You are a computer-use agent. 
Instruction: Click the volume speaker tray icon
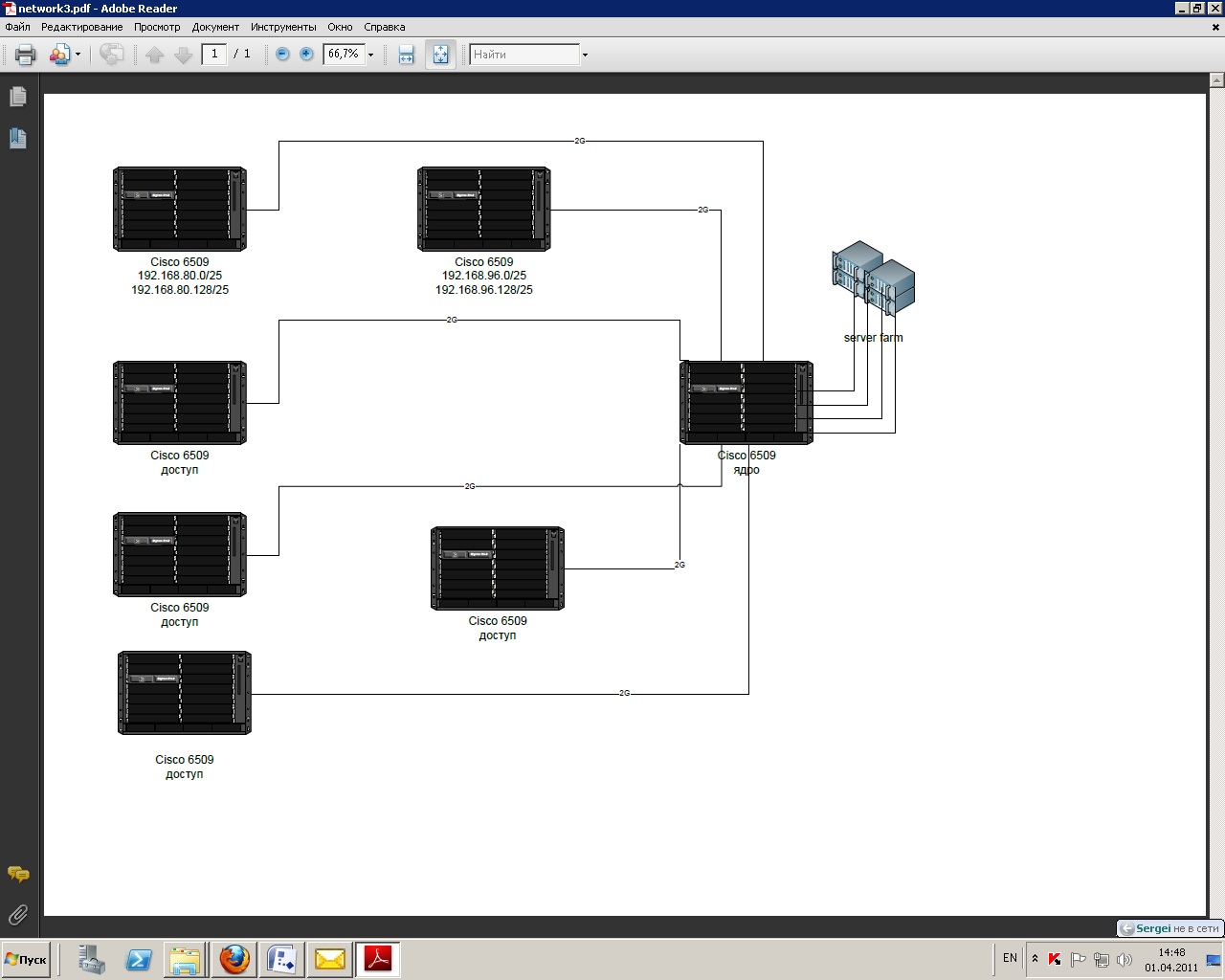(x=1124, y=959)
